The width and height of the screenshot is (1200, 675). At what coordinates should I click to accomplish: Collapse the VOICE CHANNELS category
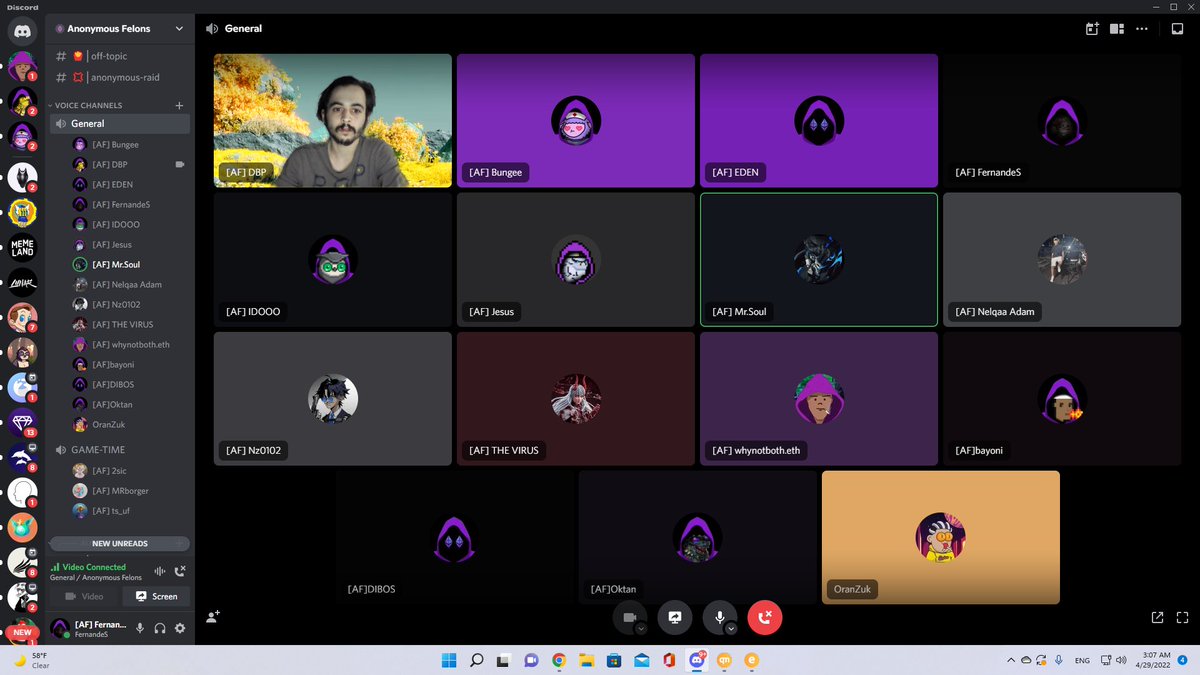pyautogui.click(x=88, y=105)
